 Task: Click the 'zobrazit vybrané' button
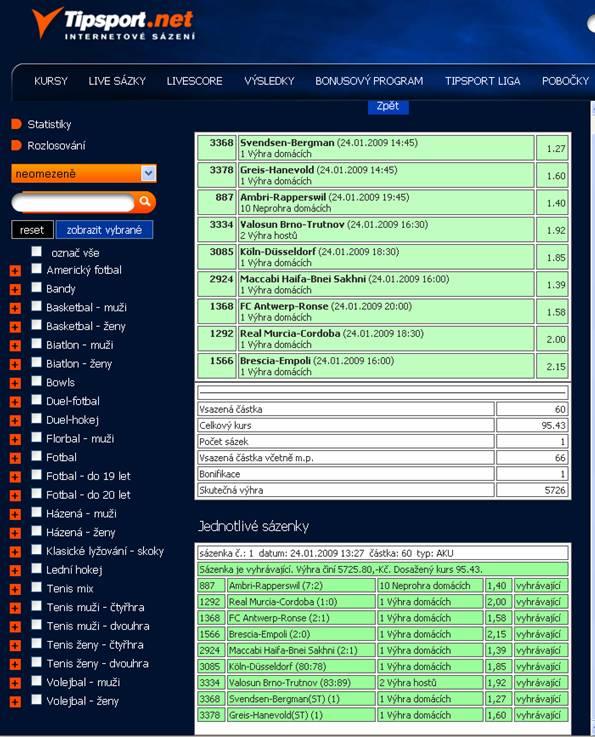(104, 230)
